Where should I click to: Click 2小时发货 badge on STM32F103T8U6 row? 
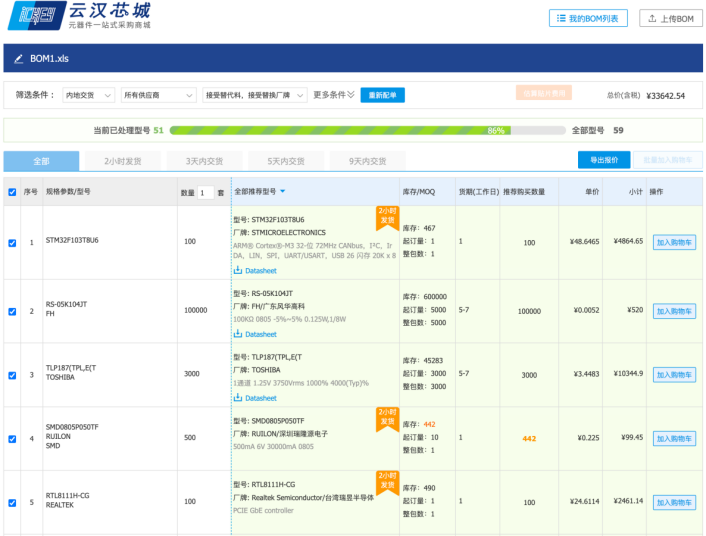point(386,217)
